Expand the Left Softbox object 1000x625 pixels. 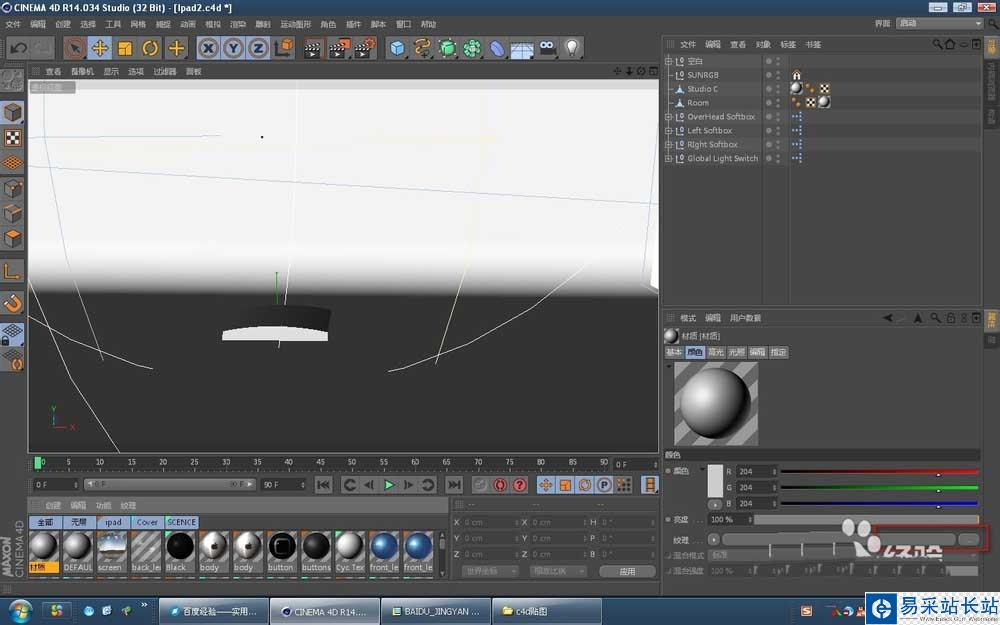coord(669,131)
